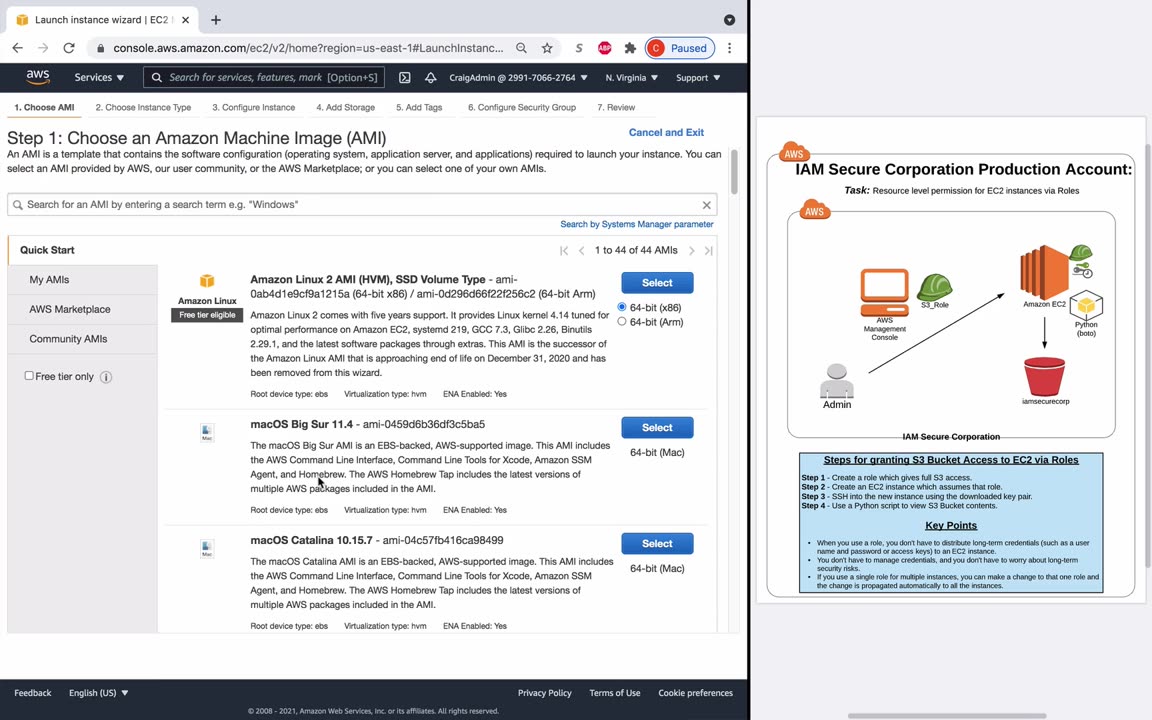Viewport: 1152px width, 720px height.
Task: Go to step 4. Add Storage
Action: tap(345, 107)
